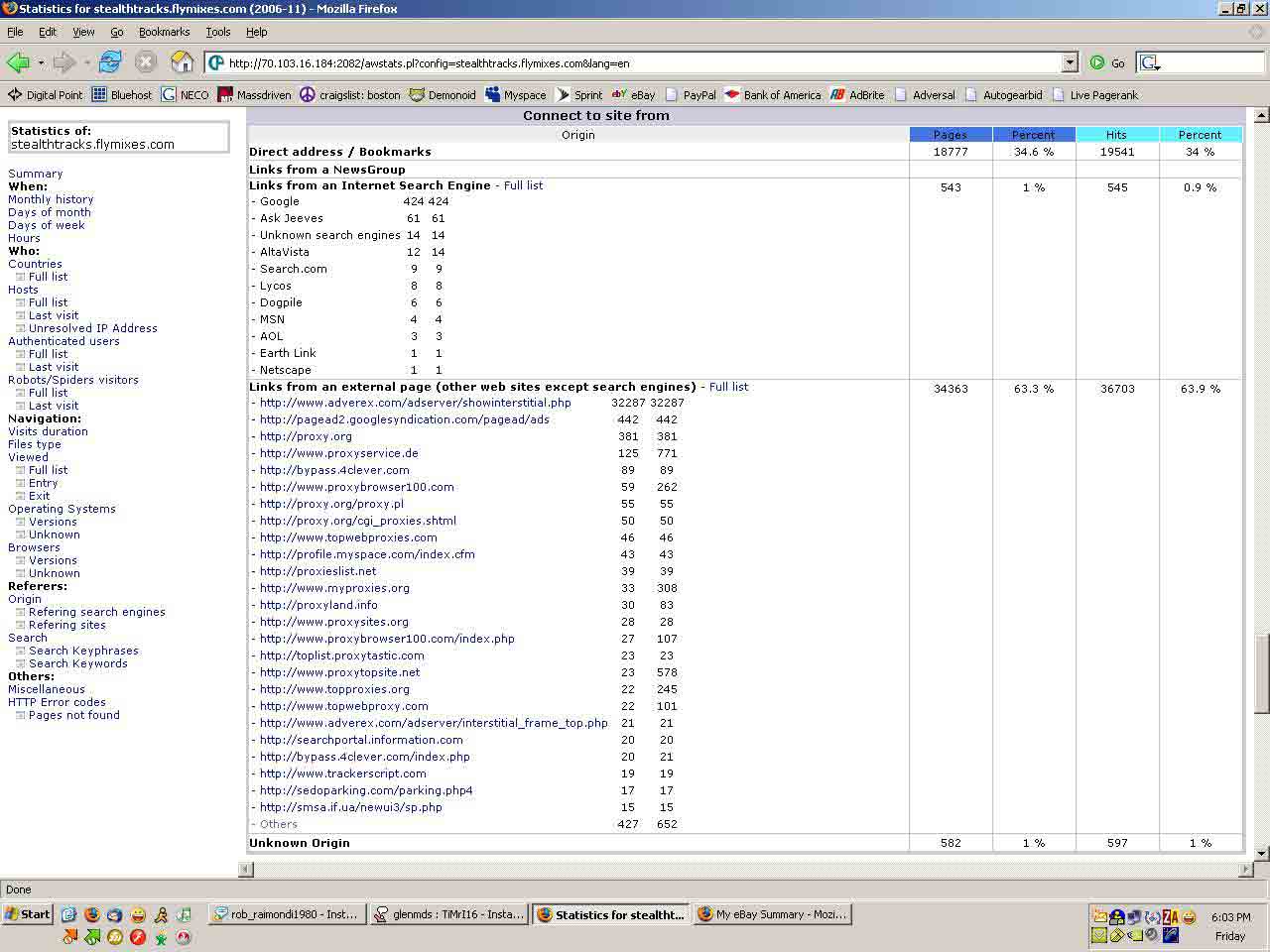The image size is (1270, 952).
Task: Open Full list of search engine links
Action: (x=523, y=185)
